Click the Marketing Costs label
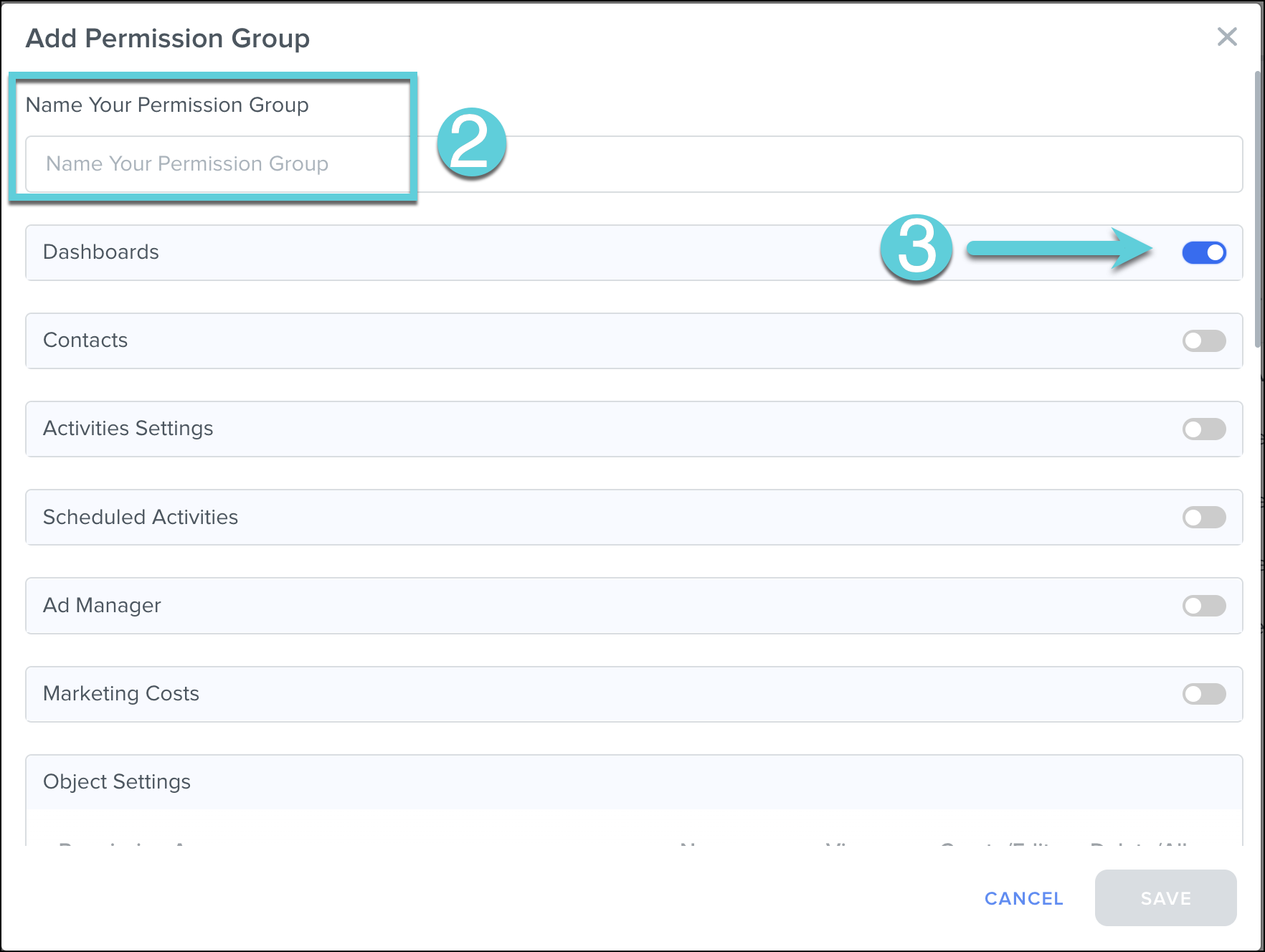Viewport: 1265px width, 952px height. [120, 693]
